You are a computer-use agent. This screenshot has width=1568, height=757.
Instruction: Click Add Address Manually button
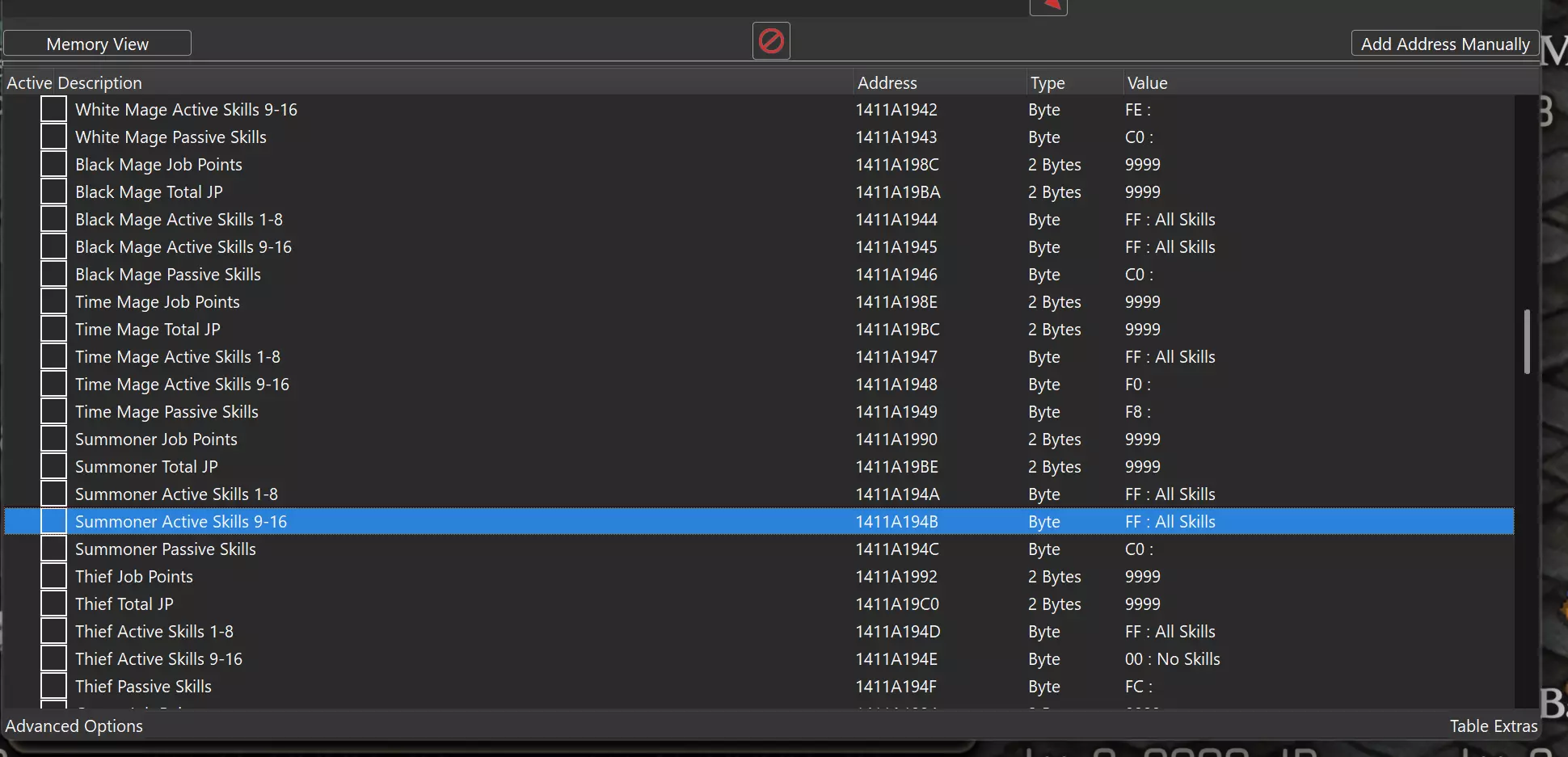coord(1445,44)
